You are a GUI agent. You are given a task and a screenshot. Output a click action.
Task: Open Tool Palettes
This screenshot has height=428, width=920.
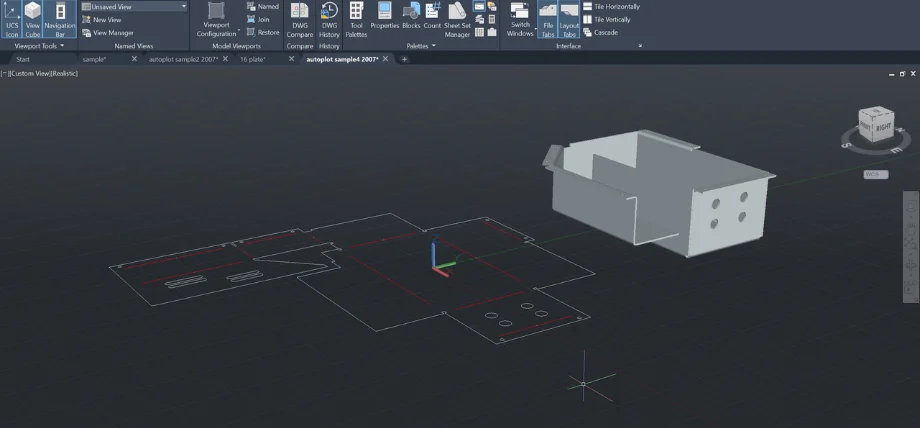point(356,19)
